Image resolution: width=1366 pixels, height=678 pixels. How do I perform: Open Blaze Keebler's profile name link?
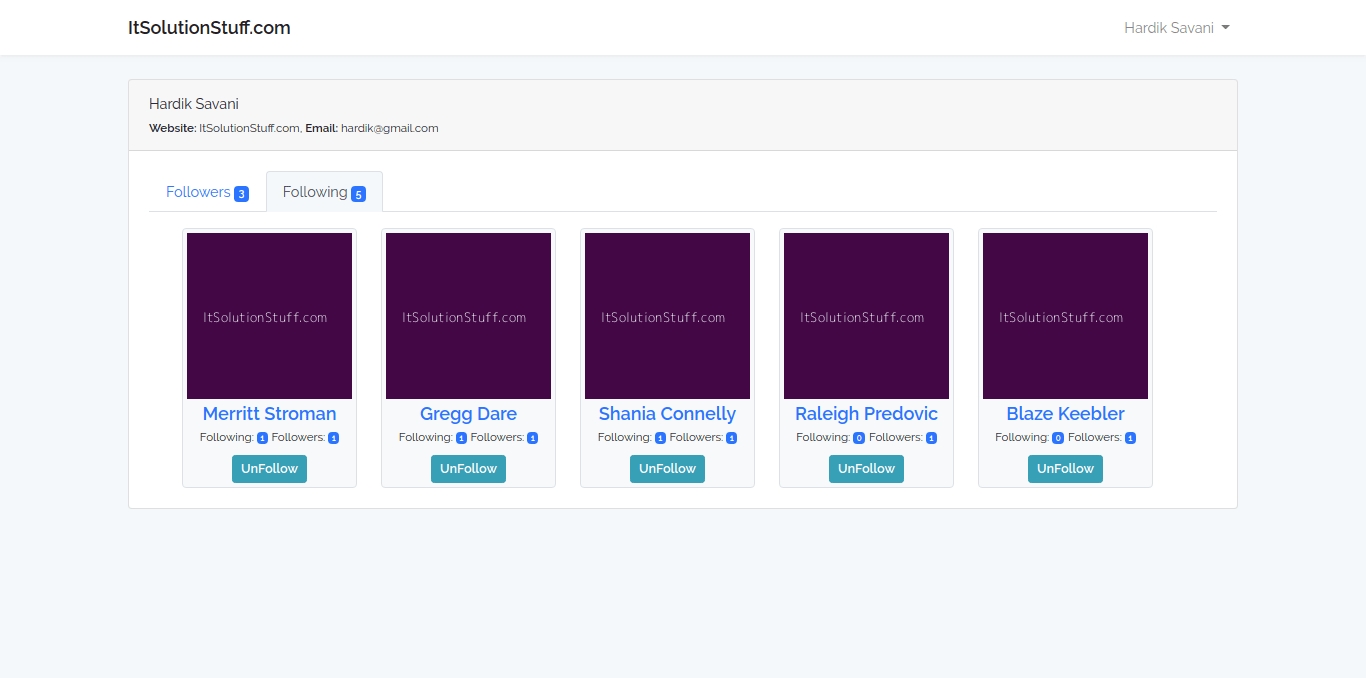(1065, 414)
